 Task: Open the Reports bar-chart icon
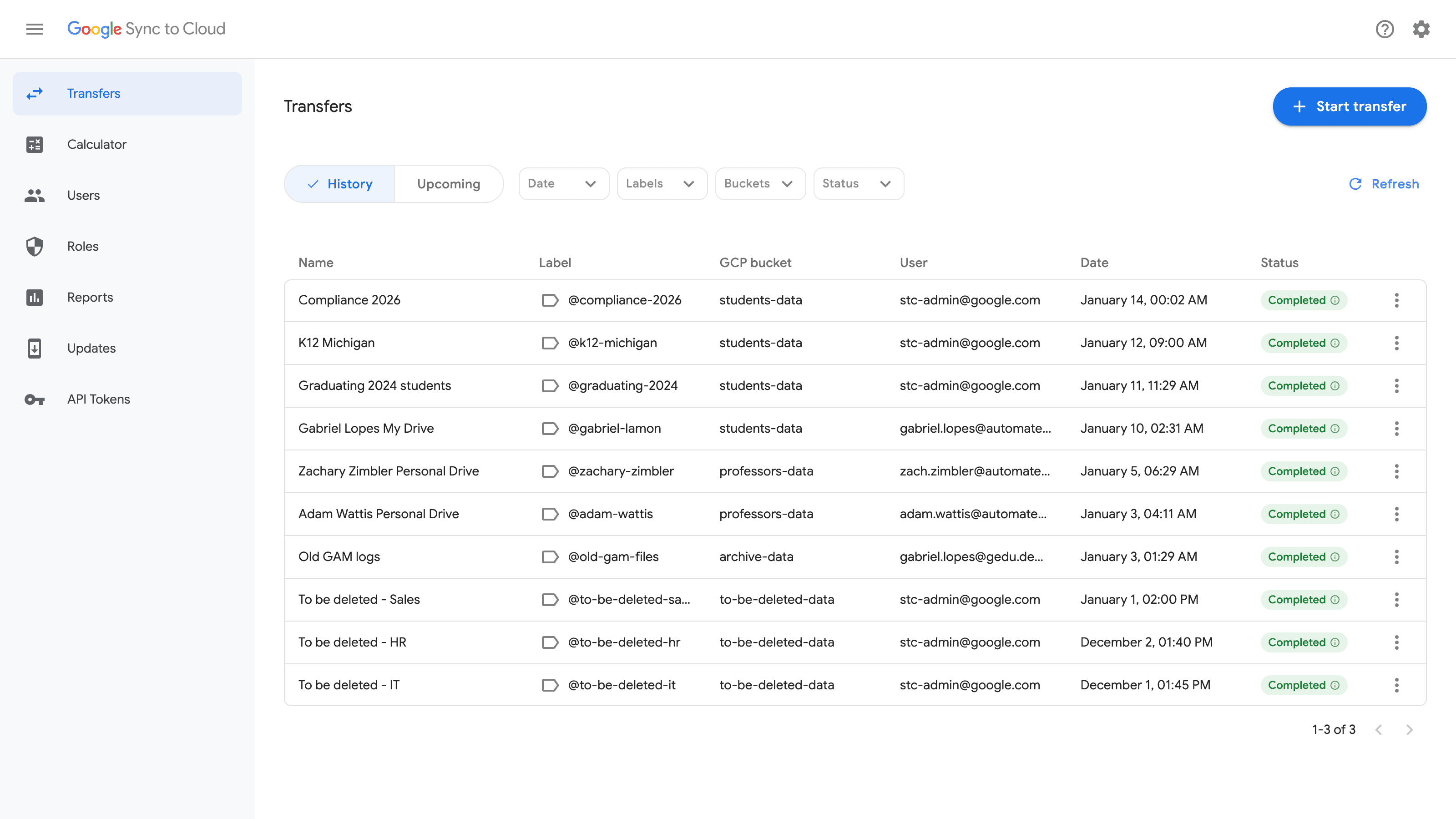(35, 297)
